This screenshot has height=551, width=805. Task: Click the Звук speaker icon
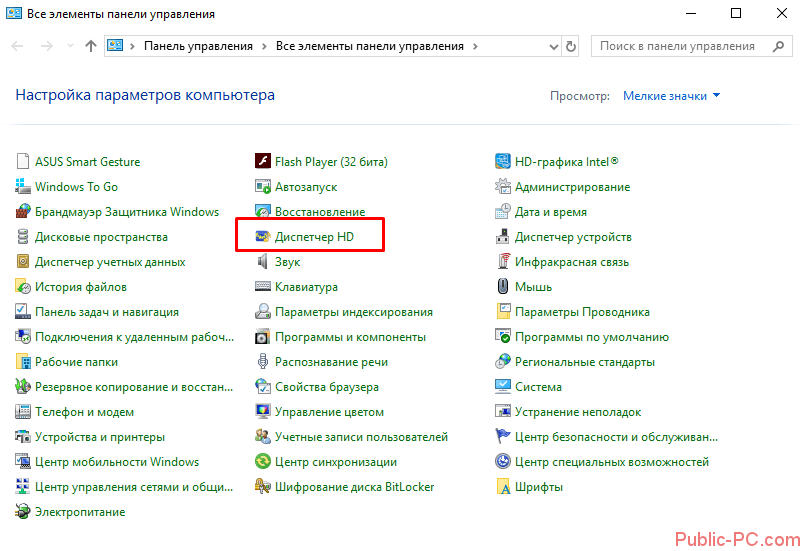tap(263, 262)
